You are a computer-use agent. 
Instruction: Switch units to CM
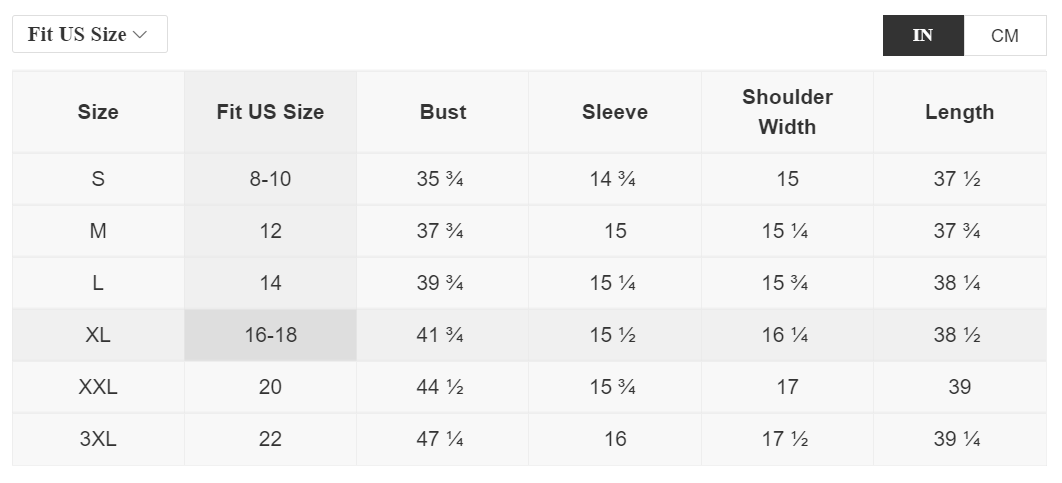[x=1004, y=36]
